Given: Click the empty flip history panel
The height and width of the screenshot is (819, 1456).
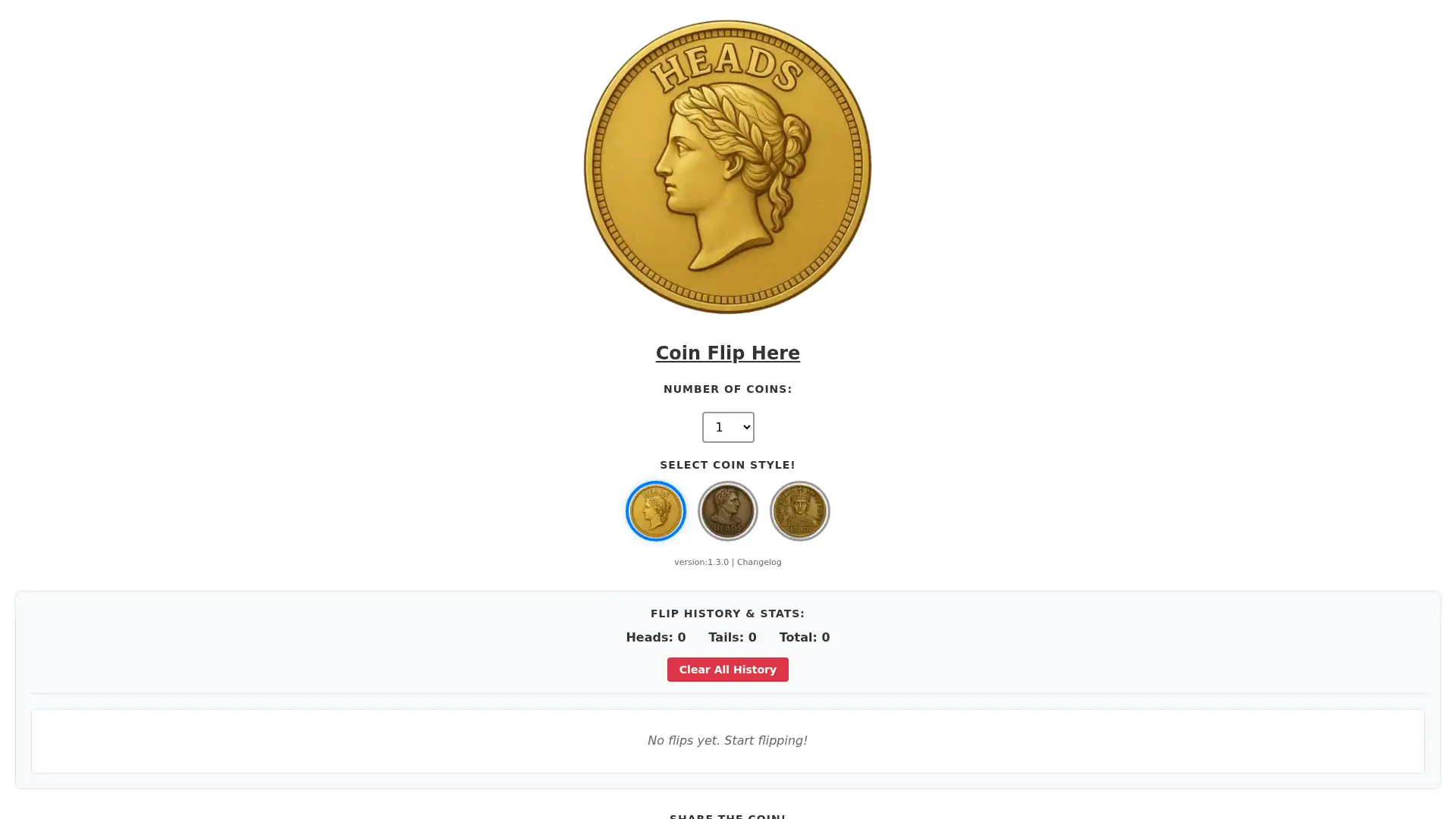Looking at the screenshot, I should coord(726,741).
